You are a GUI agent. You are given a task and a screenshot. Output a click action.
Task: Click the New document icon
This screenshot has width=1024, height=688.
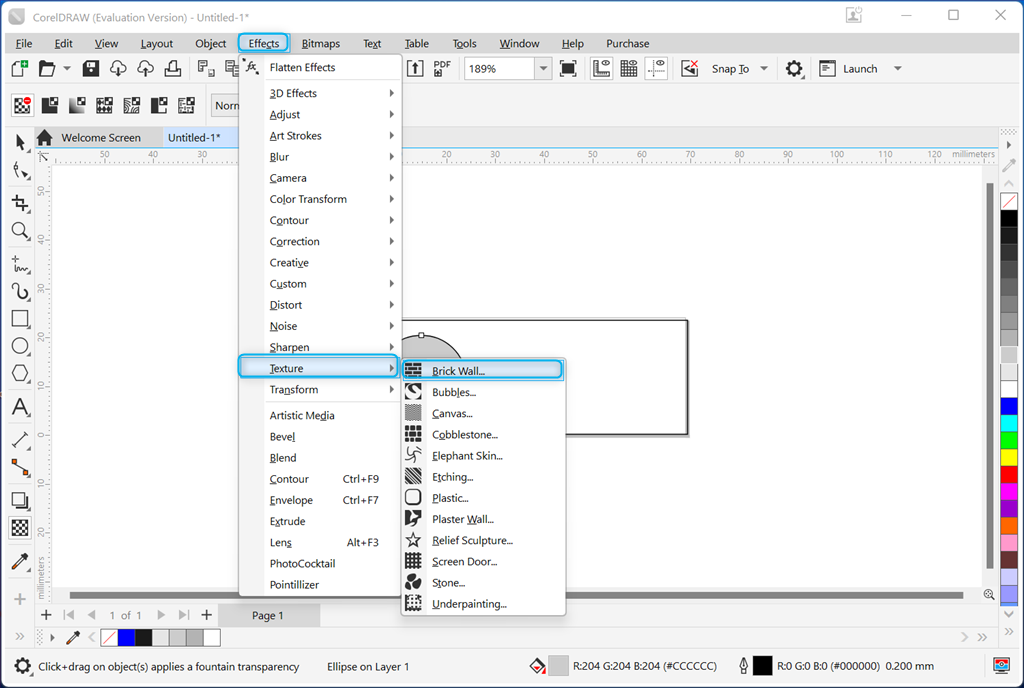click(x=20, y=69)
